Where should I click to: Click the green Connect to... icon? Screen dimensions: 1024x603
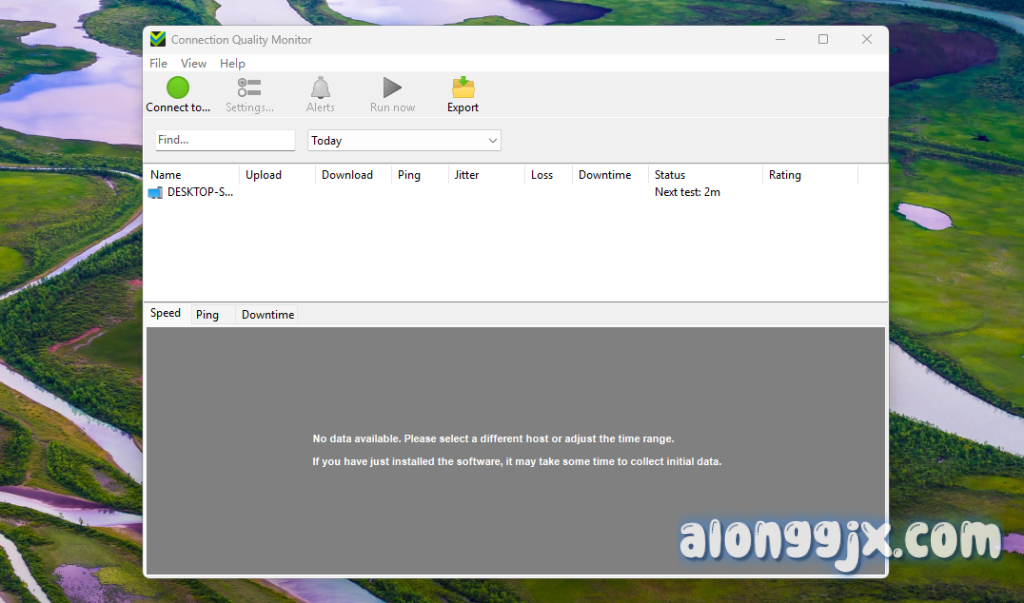[178, 88]
